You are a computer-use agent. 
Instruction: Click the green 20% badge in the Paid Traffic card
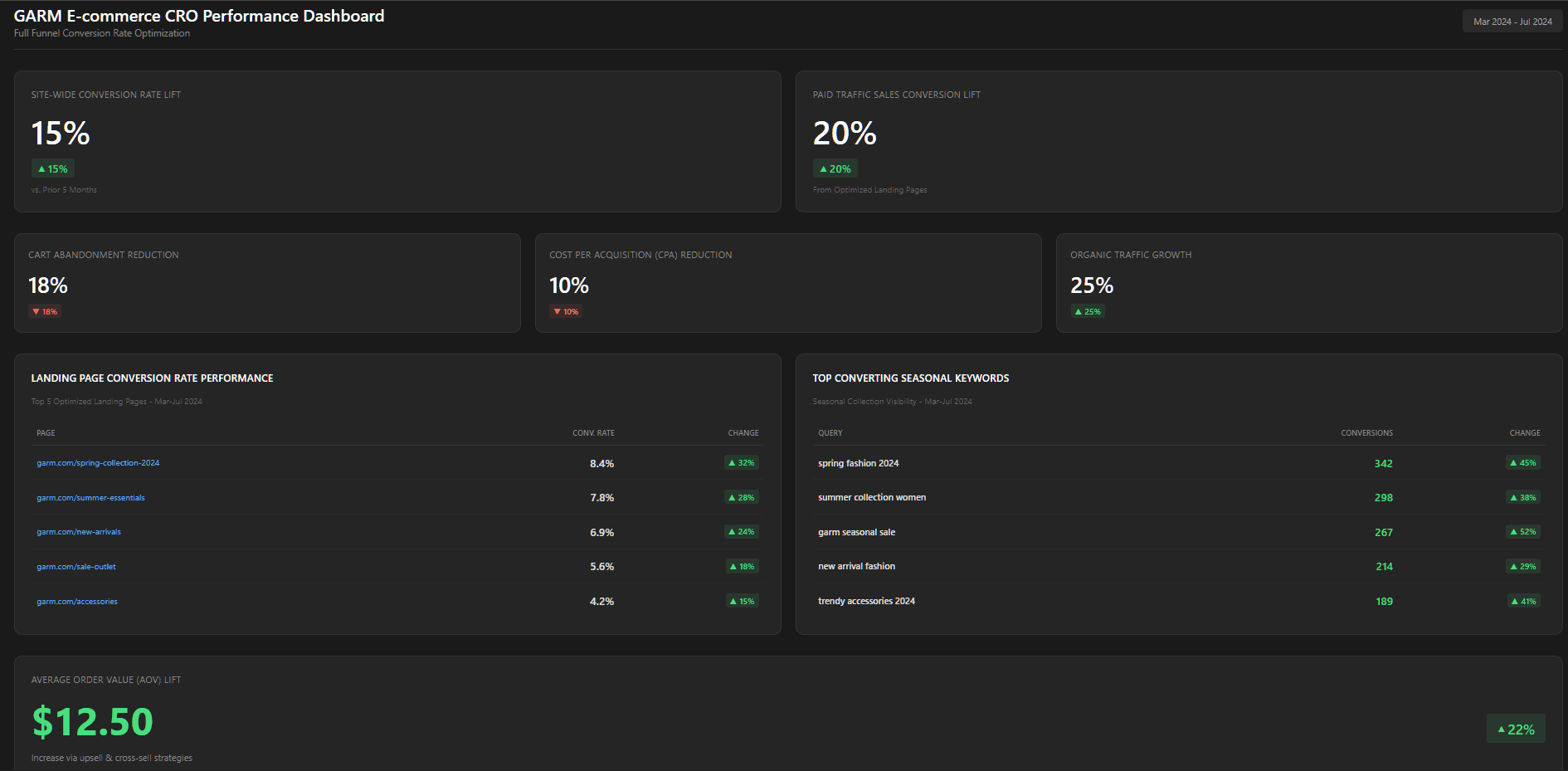click(835, 168)
